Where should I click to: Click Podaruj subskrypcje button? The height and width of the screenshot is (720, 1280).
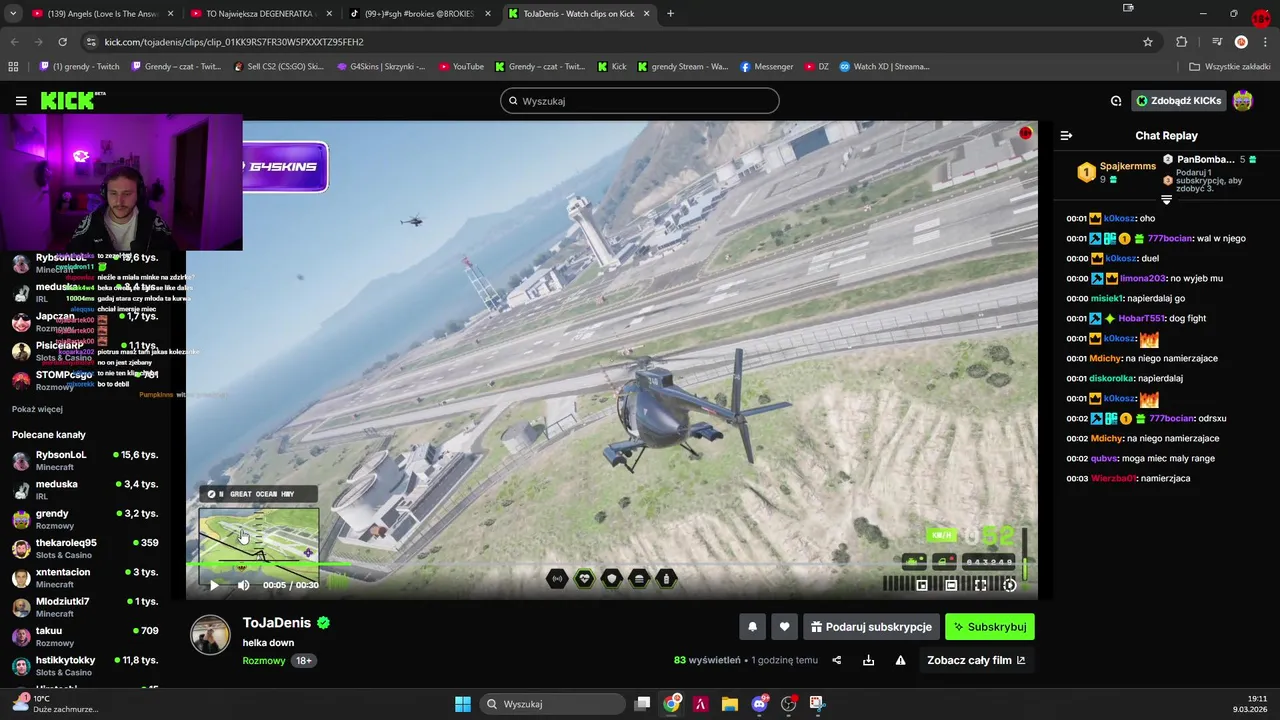pos(871,627)
